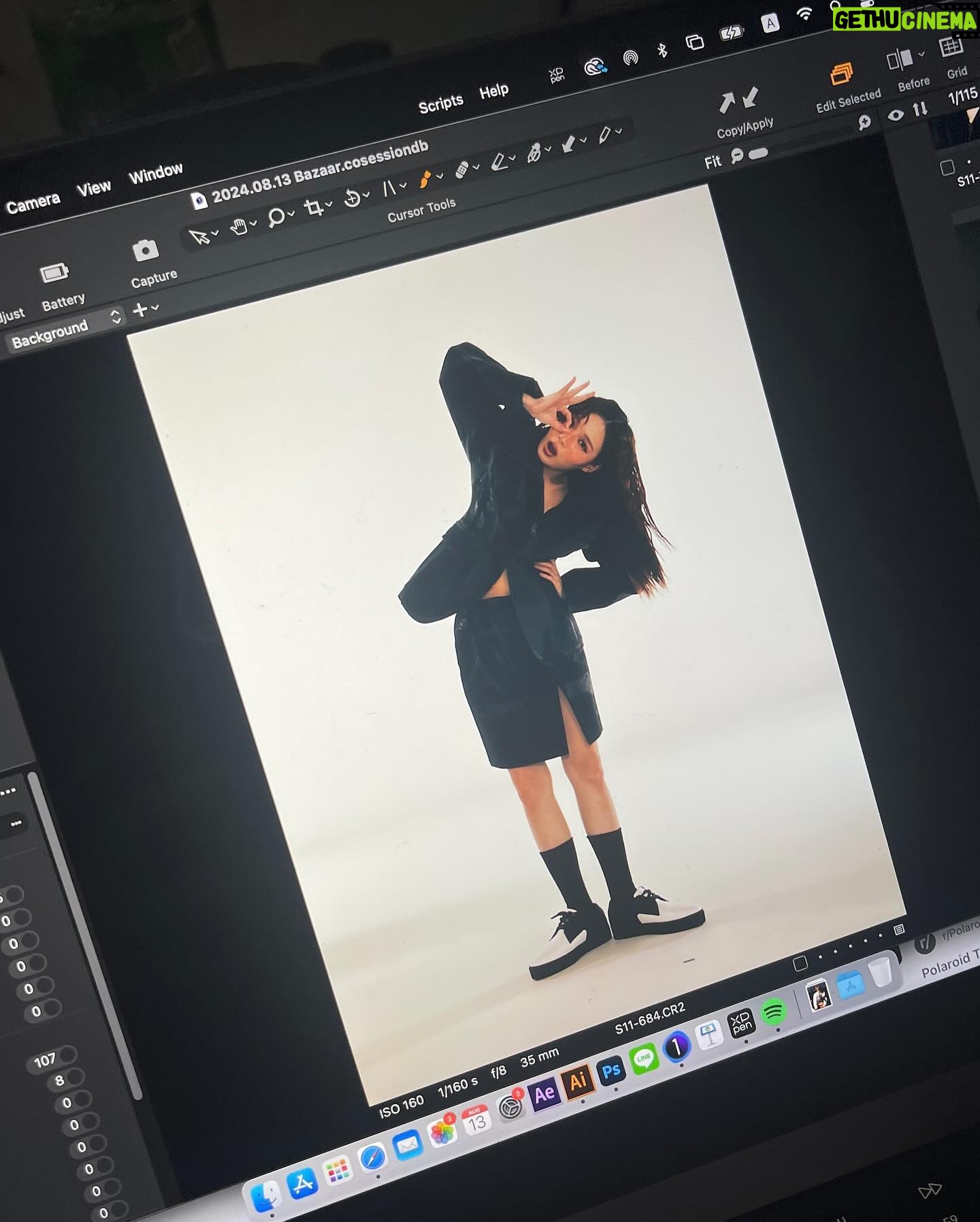Viewport: 980px width, 1222px height.
Task: Open Loupe tool options dropdown arrow
Action: 291,213
